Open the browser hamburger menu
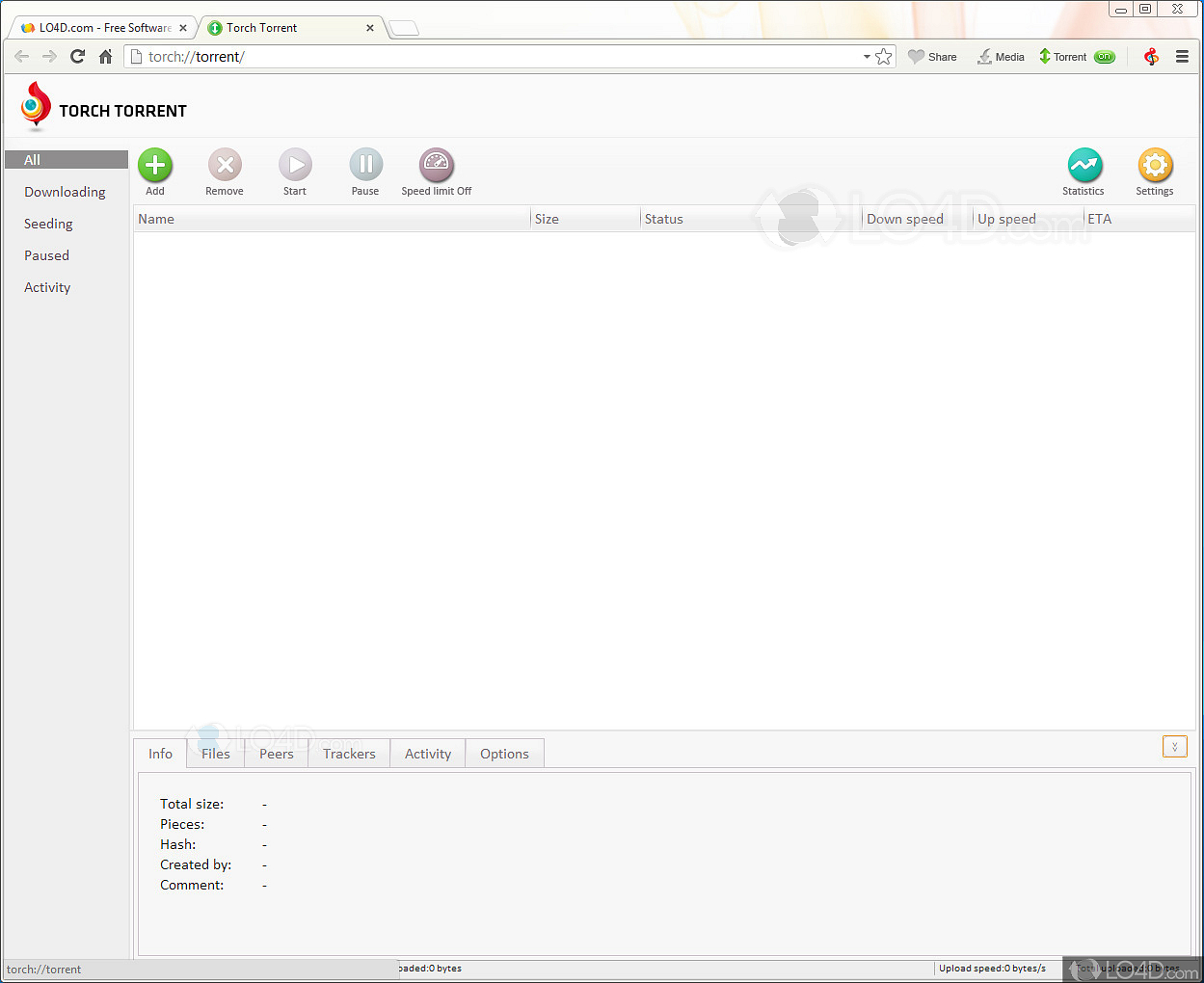Screen dimensions: 1204x983 (1183, 57)
